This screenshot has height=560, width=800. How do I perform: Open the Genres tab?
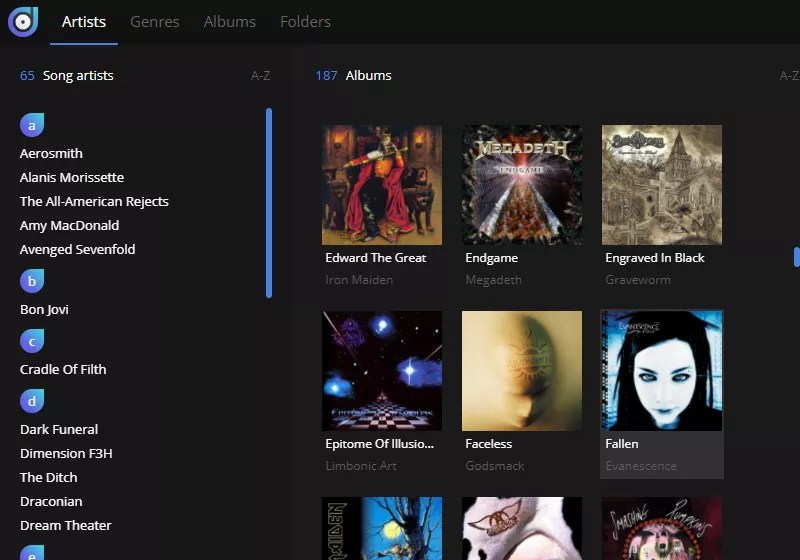pyautogui.click(x=155, y=22)
